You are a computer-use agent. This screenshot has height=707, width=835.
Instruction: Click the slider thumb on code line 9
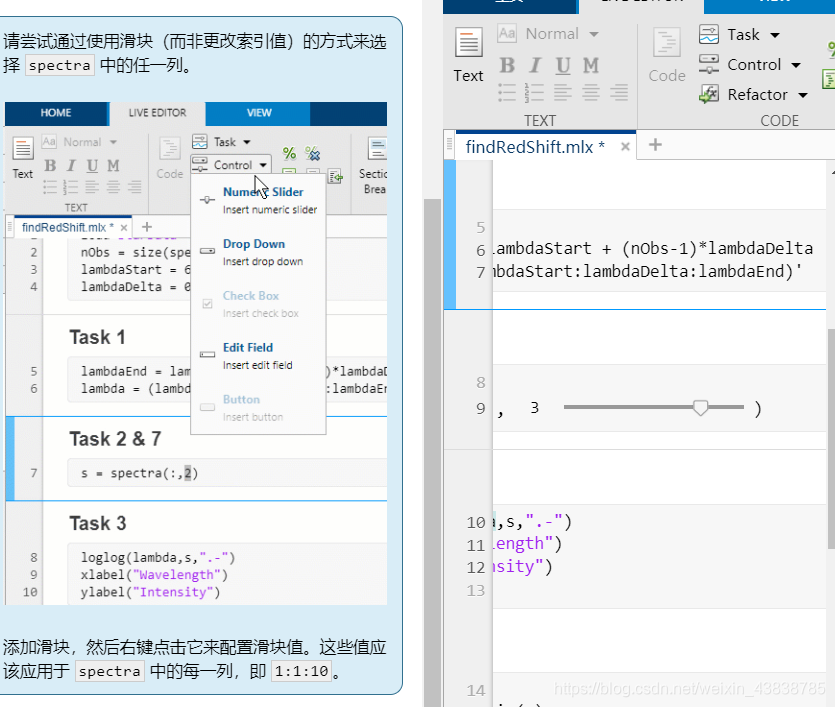click(701, 408)
